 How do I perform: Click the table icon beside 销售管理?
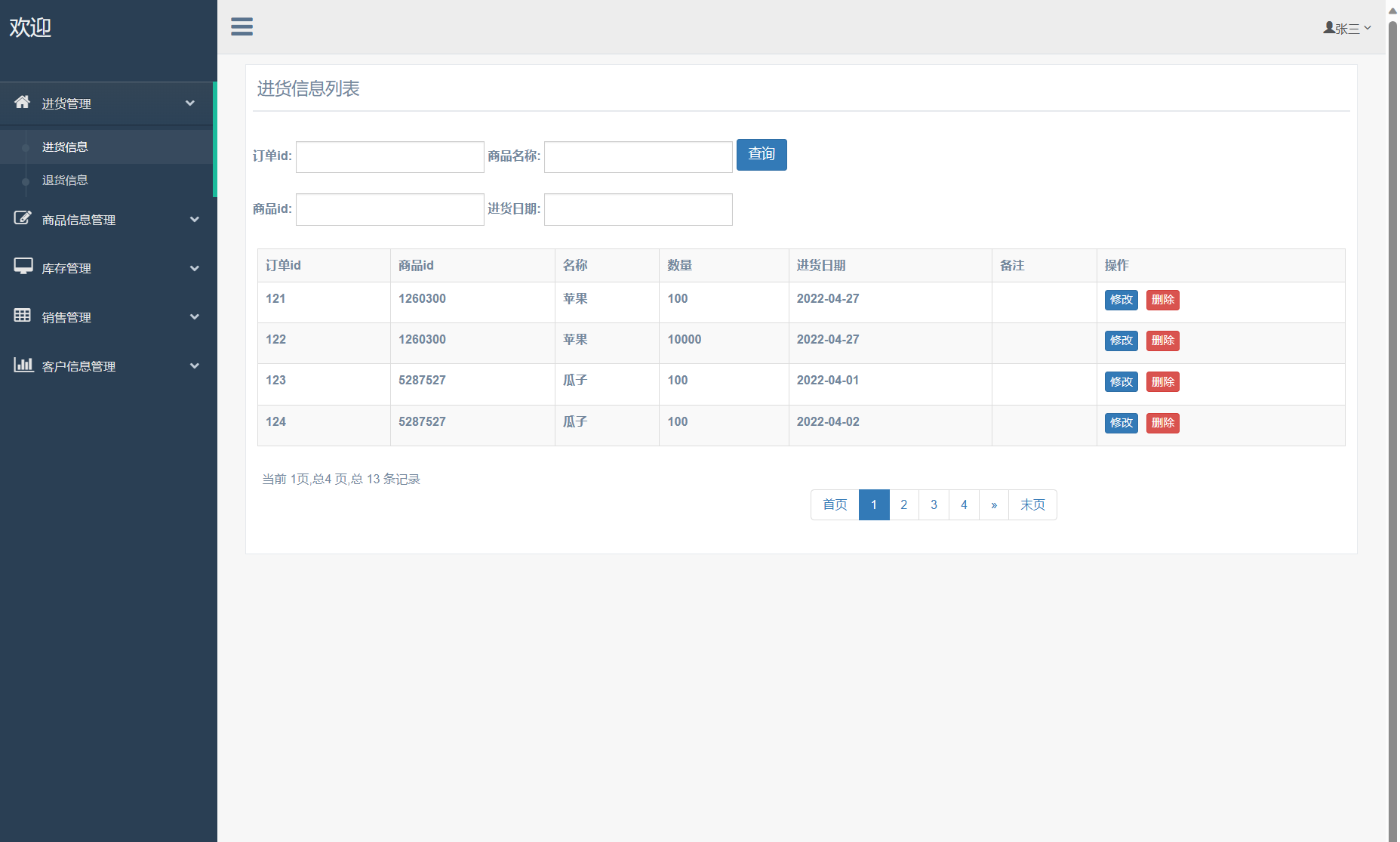(23, 316)
